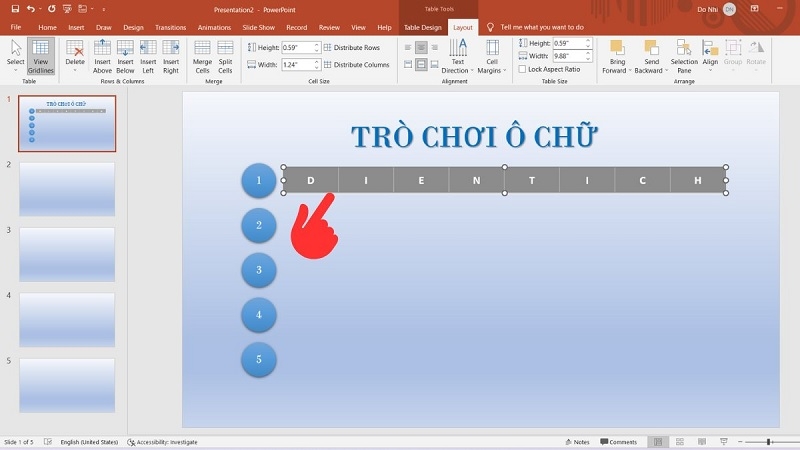Viewport: 800px width, 450px height.
Task: Toggle the Comments pane
Action: pos(618,442)
